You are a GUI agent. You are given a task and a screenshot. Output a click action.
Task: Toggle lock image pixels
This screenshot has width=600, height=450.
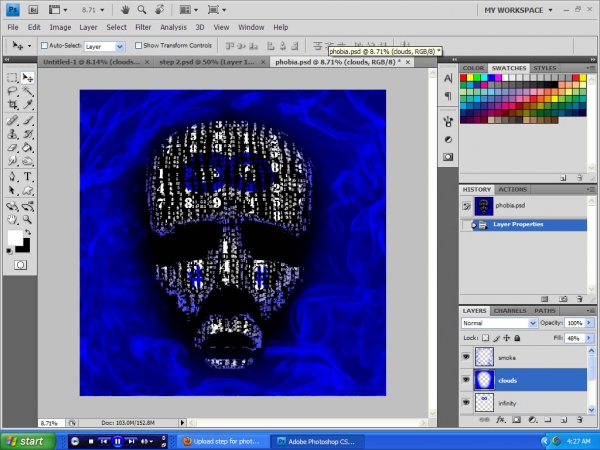tap(496, 338)
